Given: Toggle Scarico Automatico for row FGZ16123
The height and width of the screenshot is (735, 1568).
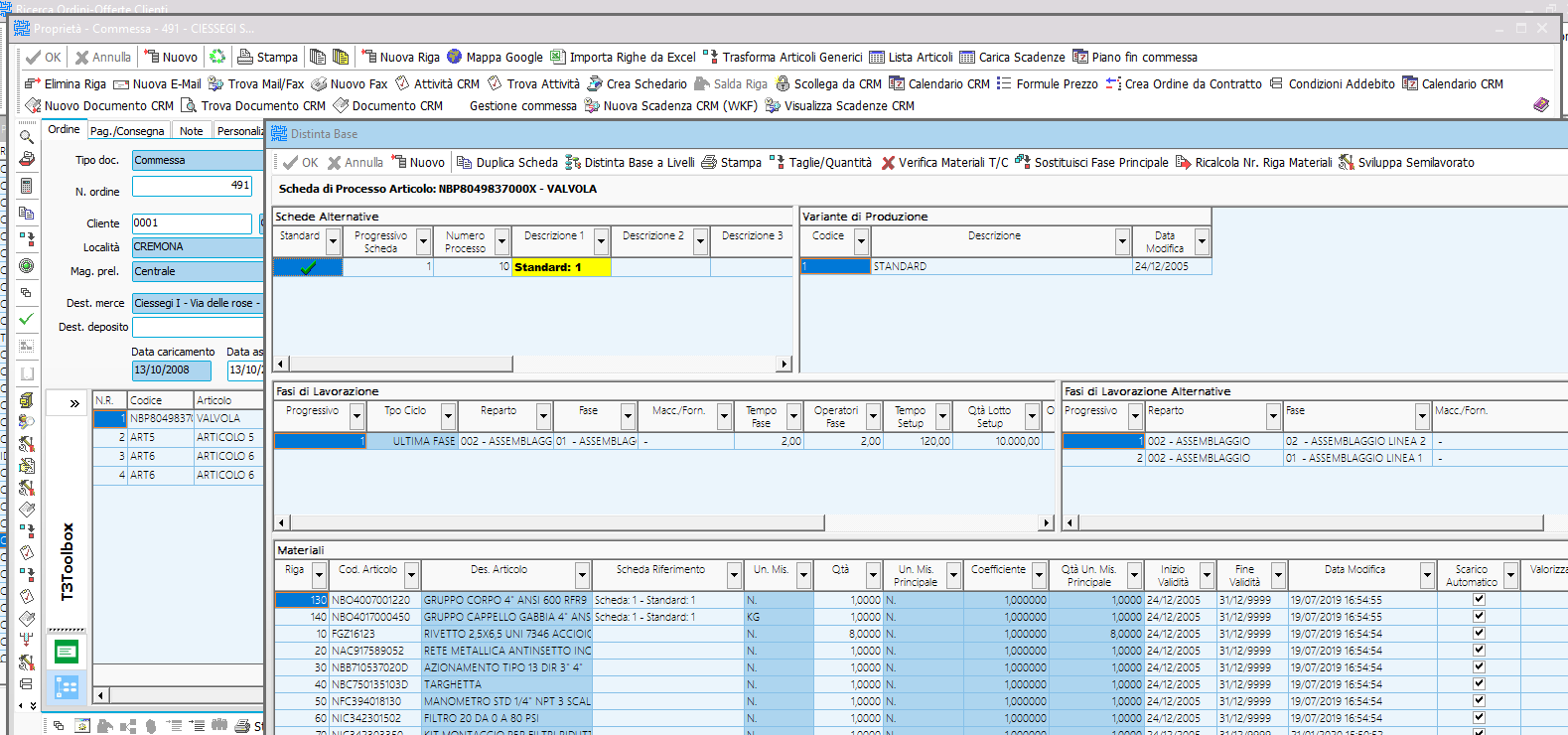Looking at the screenshot, I should (1479, 633).
